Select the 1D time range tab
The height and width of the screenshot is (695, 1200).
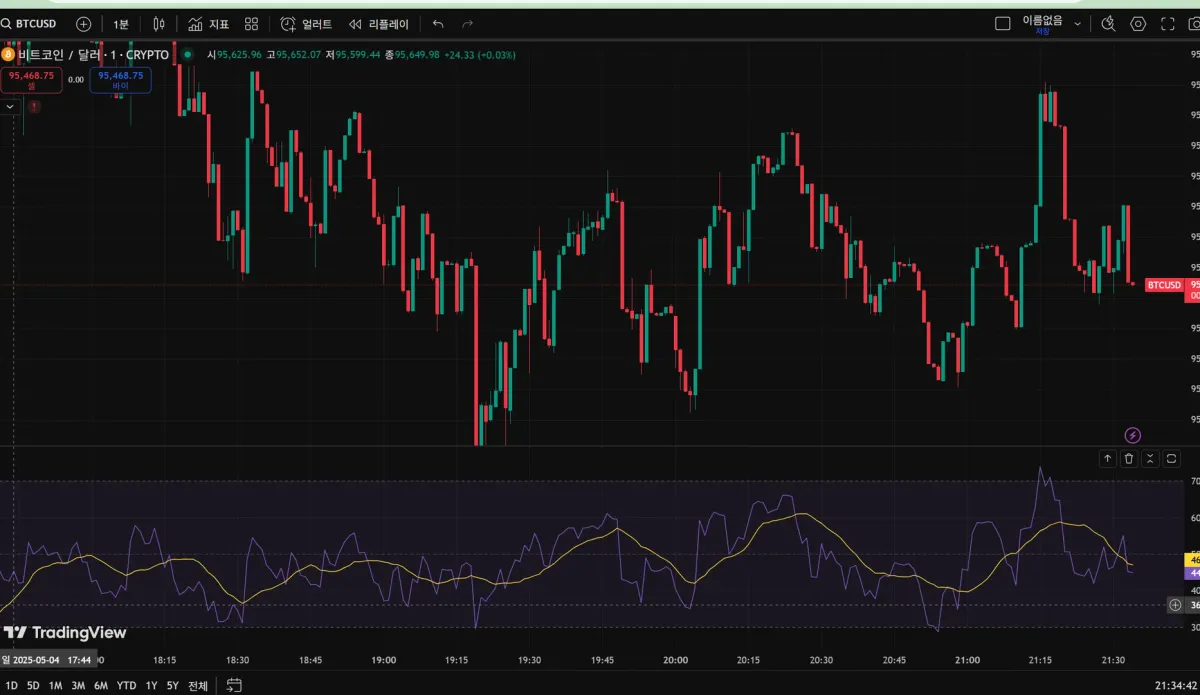click(x=12, y=686)
